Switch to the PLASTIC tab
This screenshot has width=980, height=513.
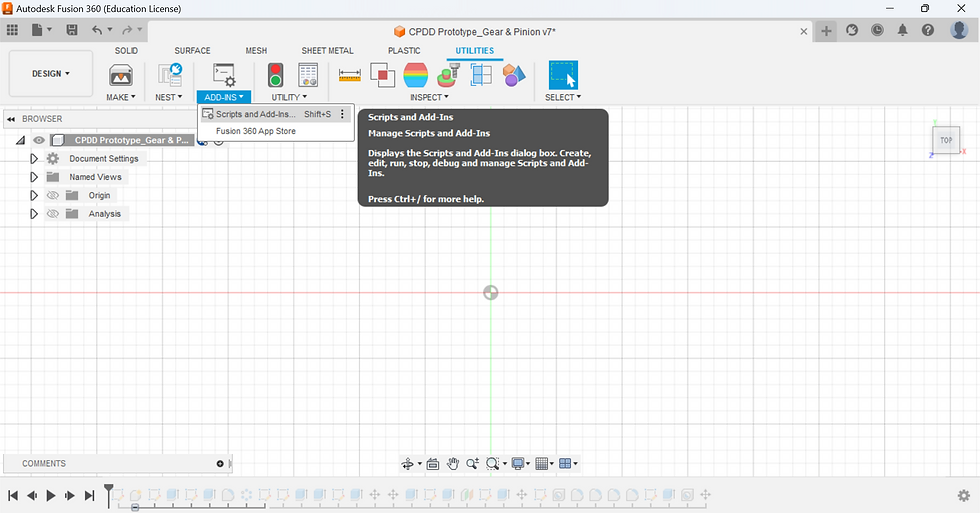(x=404, y=51)
